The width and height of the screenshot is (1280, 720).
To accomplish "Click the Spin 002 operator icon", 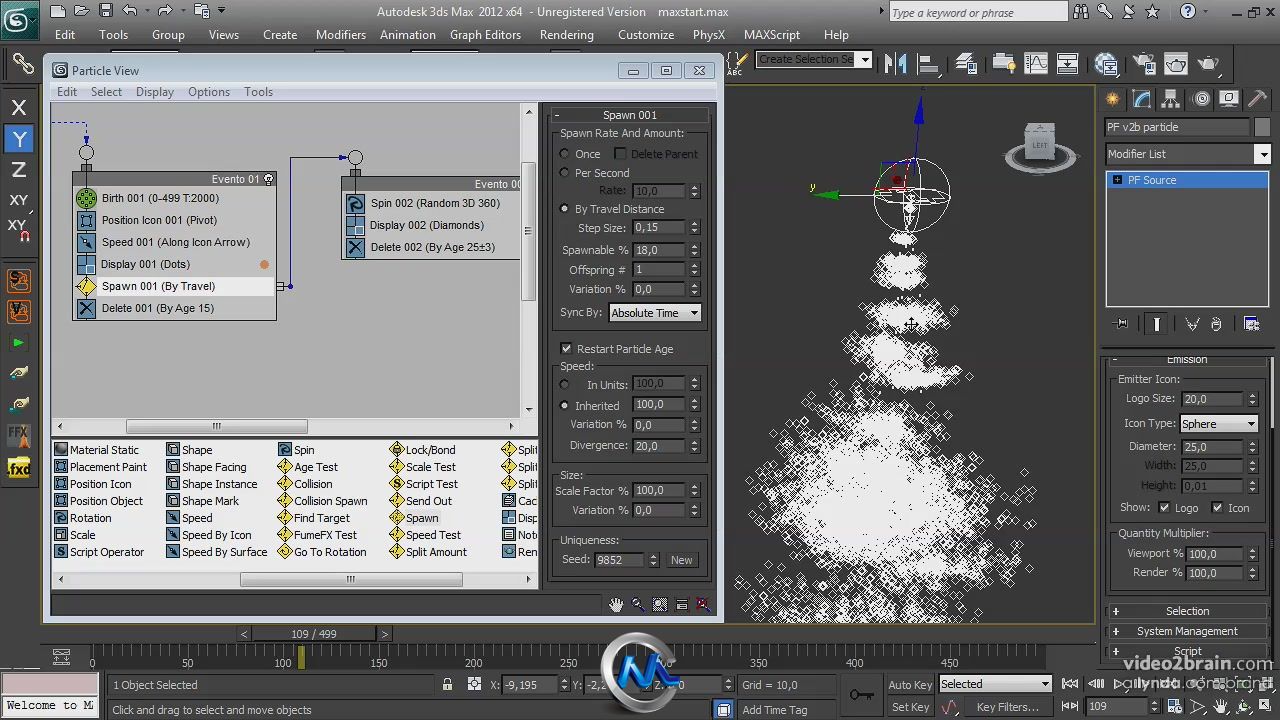I will [355, 203].
